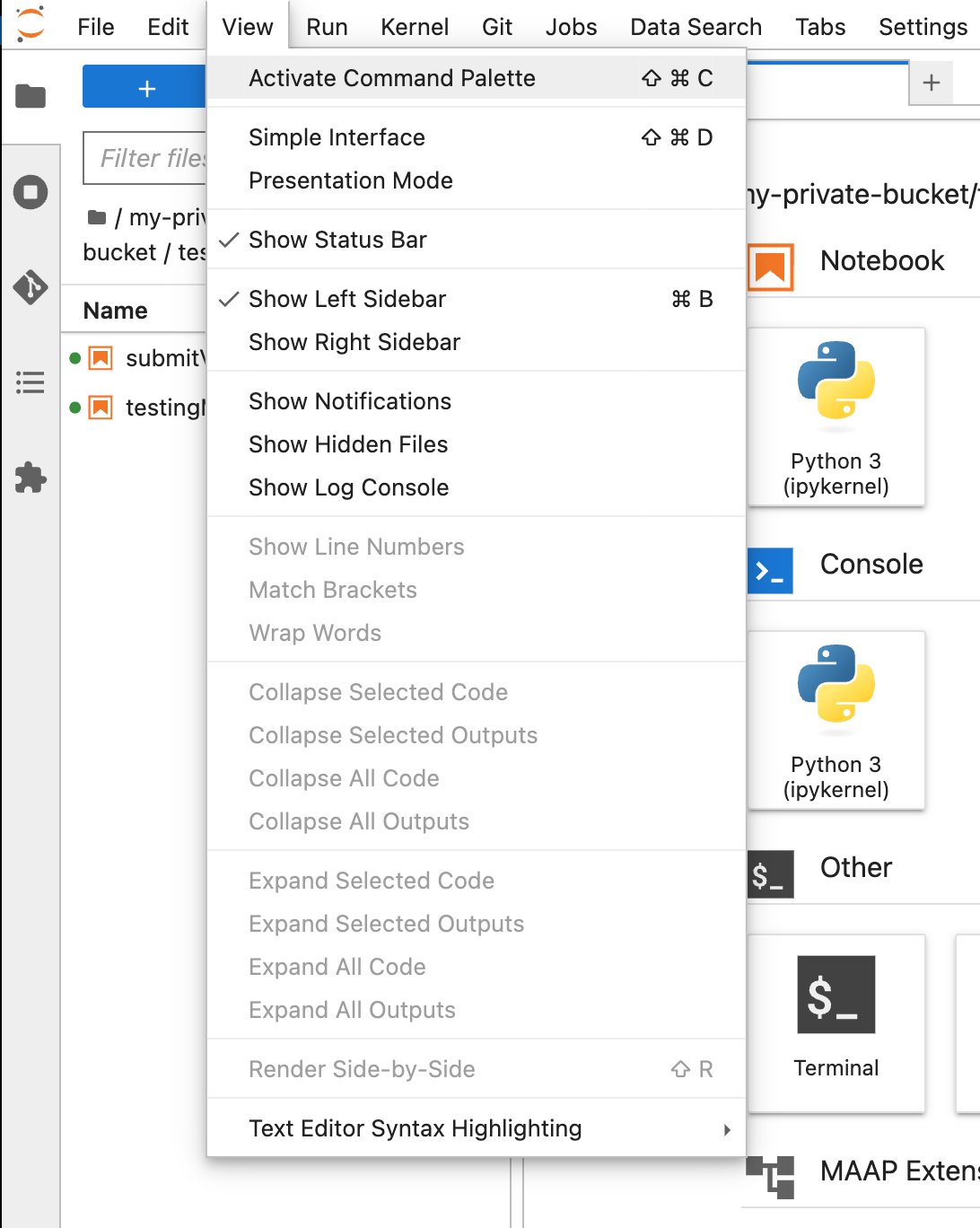Open the Git menu
This screenshot has height=1228, width=980.
pyautogui.click(x=497, y=27)
